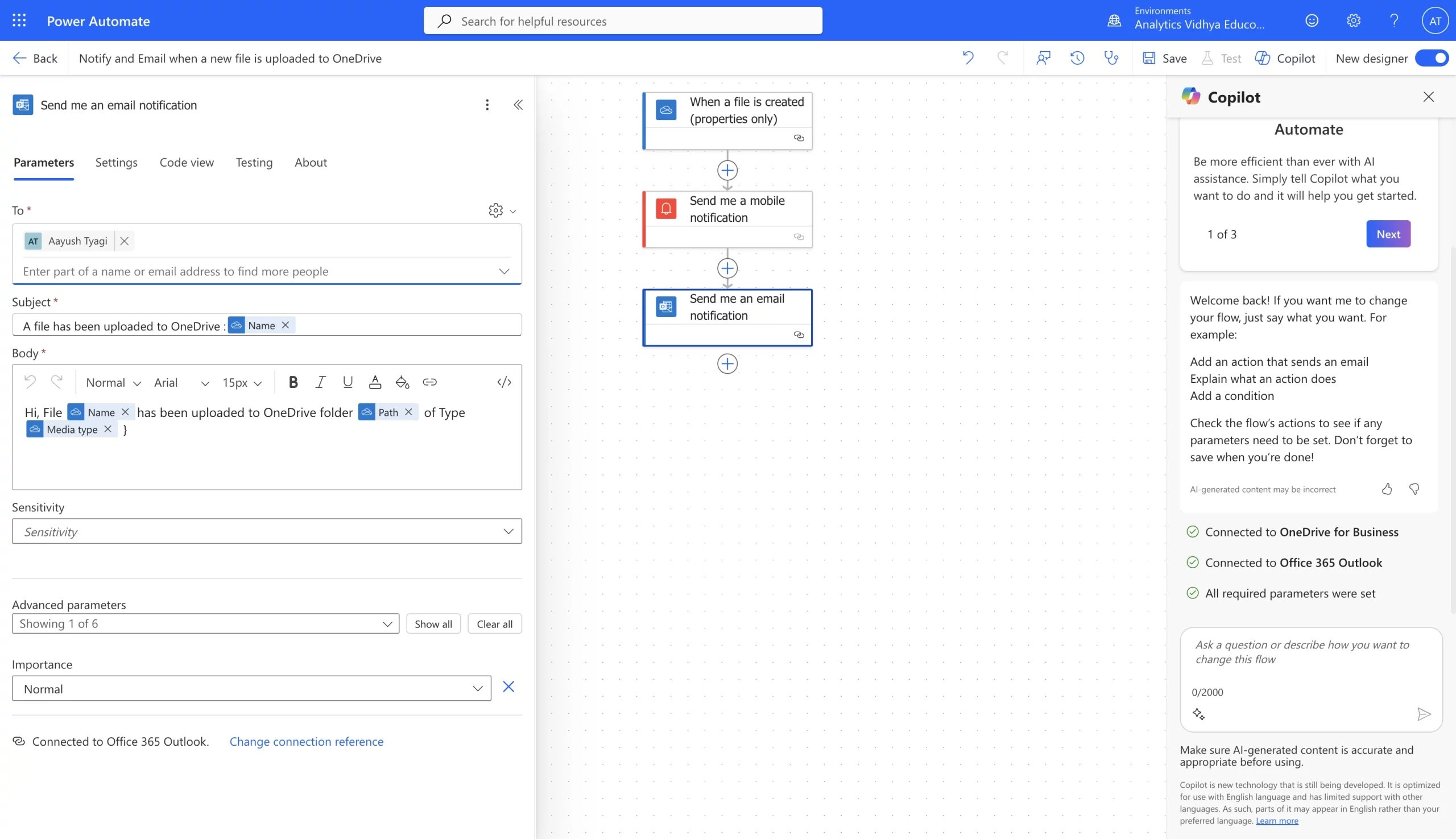Open the font color picker icon

[375, 382]
